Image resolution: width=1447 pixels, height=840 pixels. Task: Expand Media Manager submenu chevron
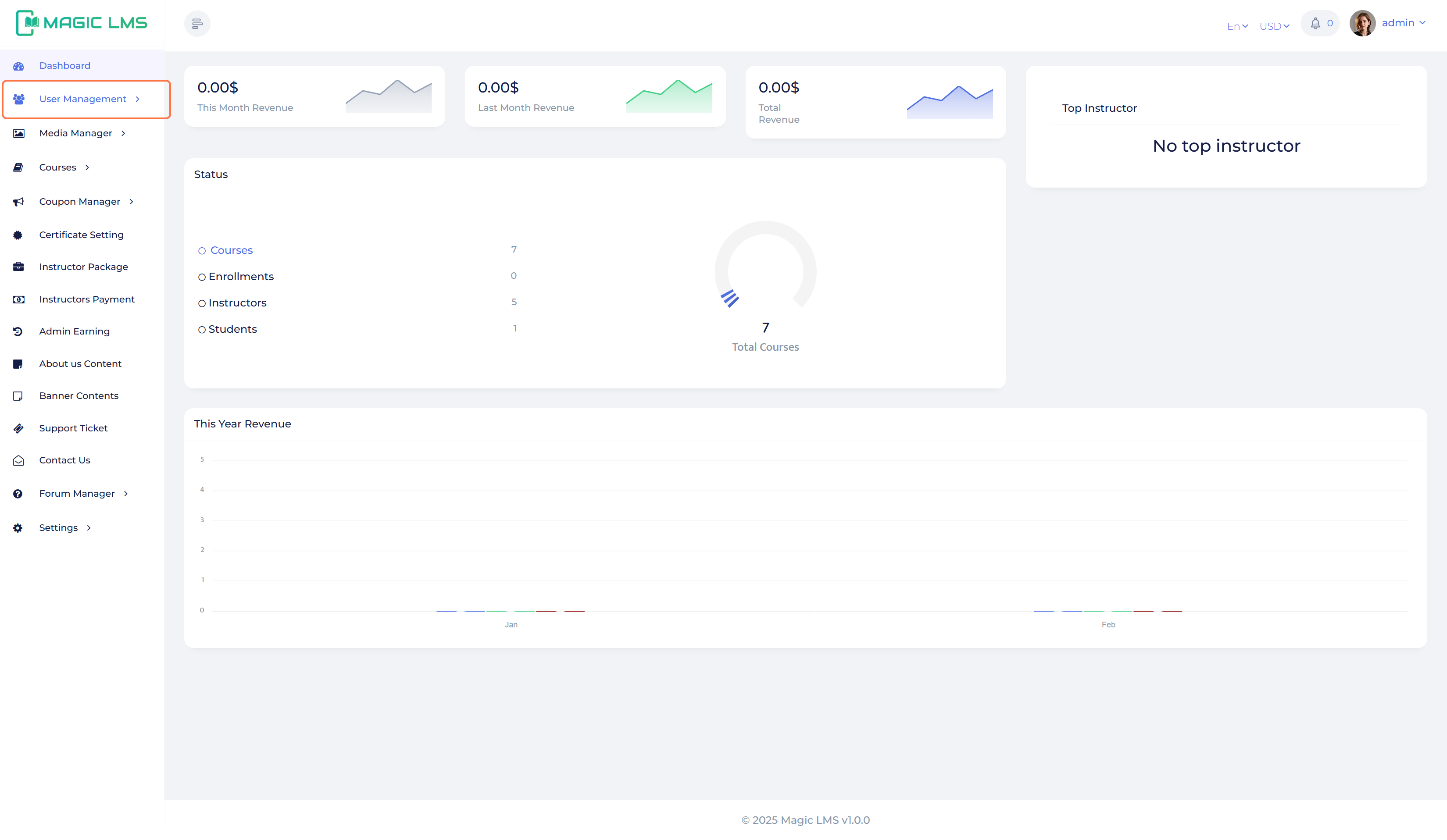pos(123,133)
